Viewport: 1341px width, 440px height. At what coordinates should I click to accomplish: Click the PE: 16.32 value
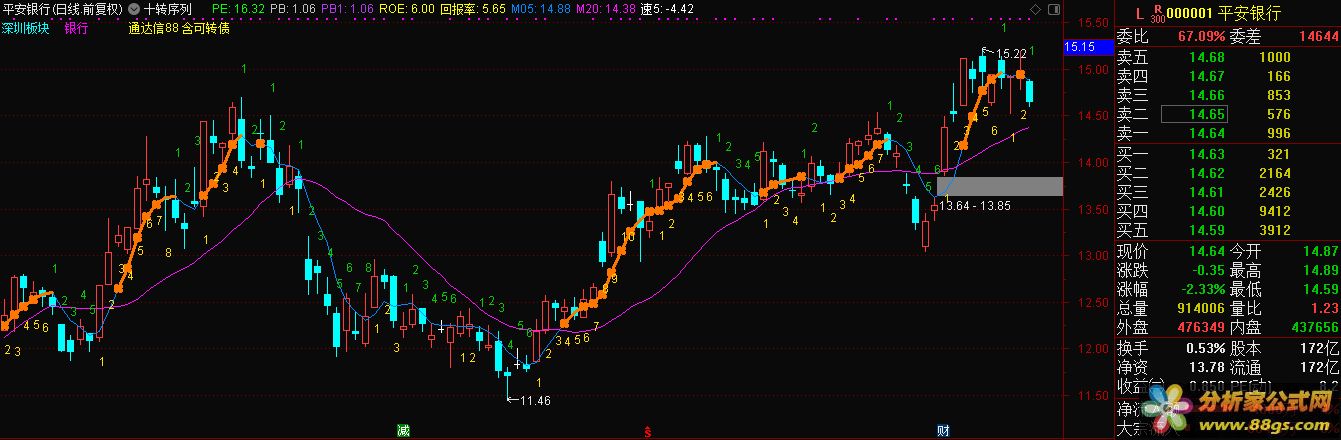[240, 8]
